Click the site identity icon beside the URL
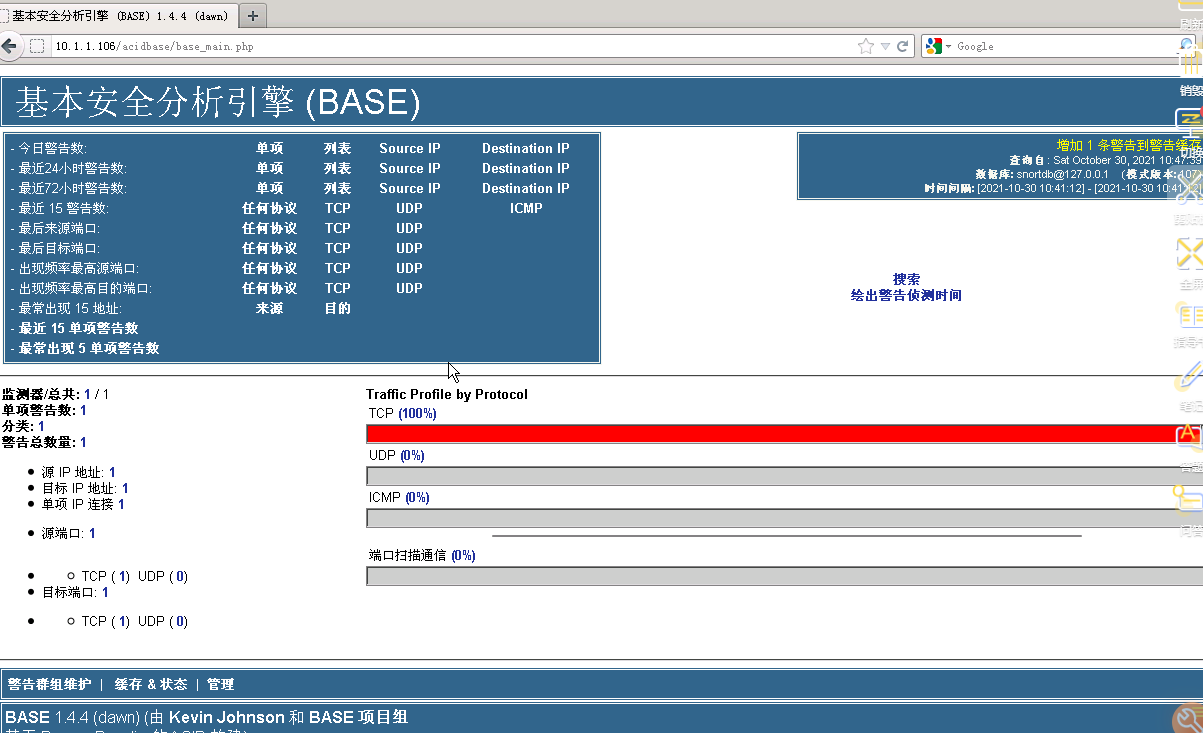The image size is (1203, 733). [x=37, y=46]
